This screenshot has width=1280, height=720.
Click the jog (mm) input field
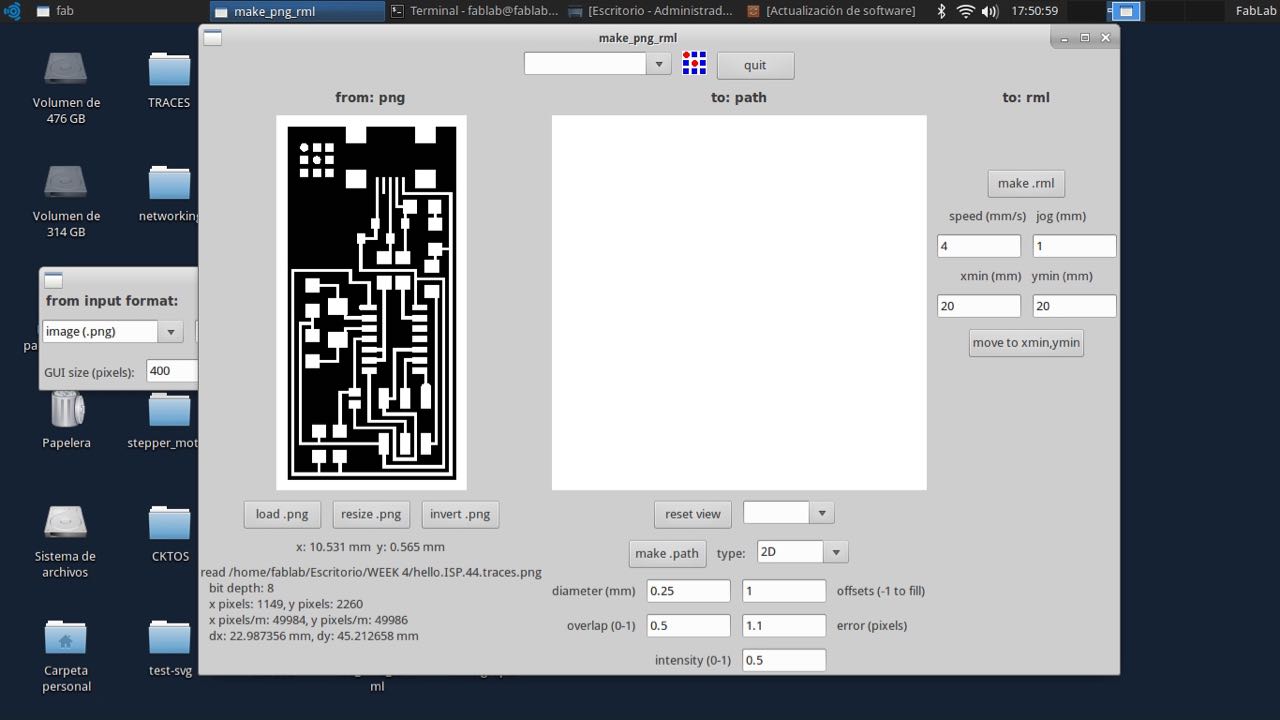click(x=1074, y=246)
